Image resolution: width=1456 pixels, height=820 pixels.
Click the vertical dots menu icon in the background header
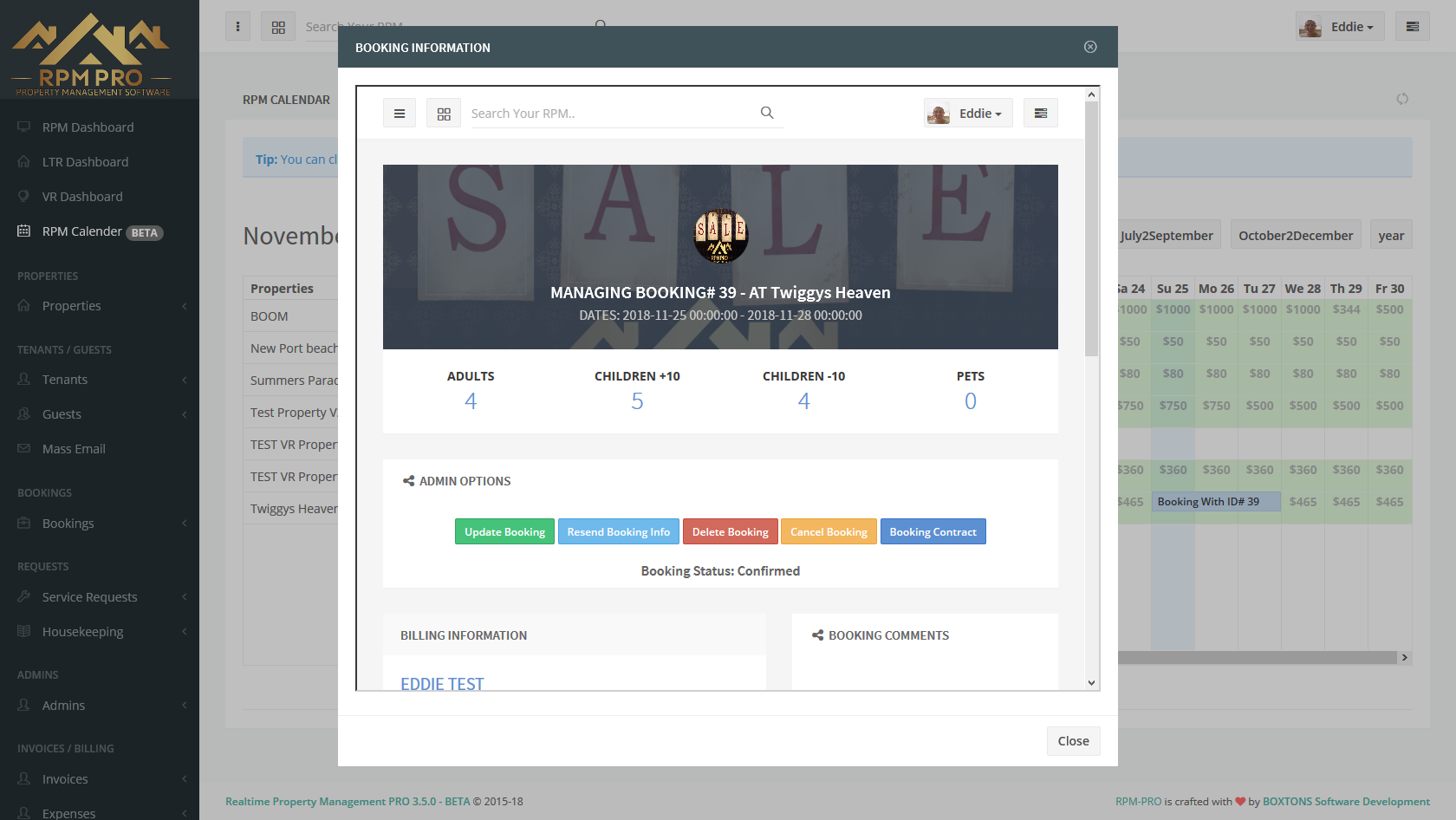click(238, 27)
